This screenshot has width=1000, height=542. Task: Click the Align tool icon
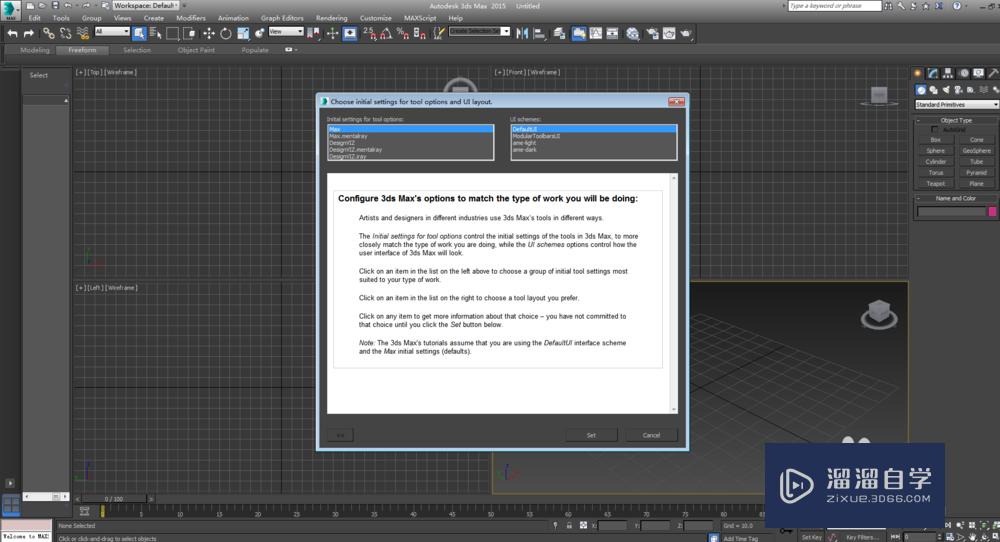pos(540,33)
